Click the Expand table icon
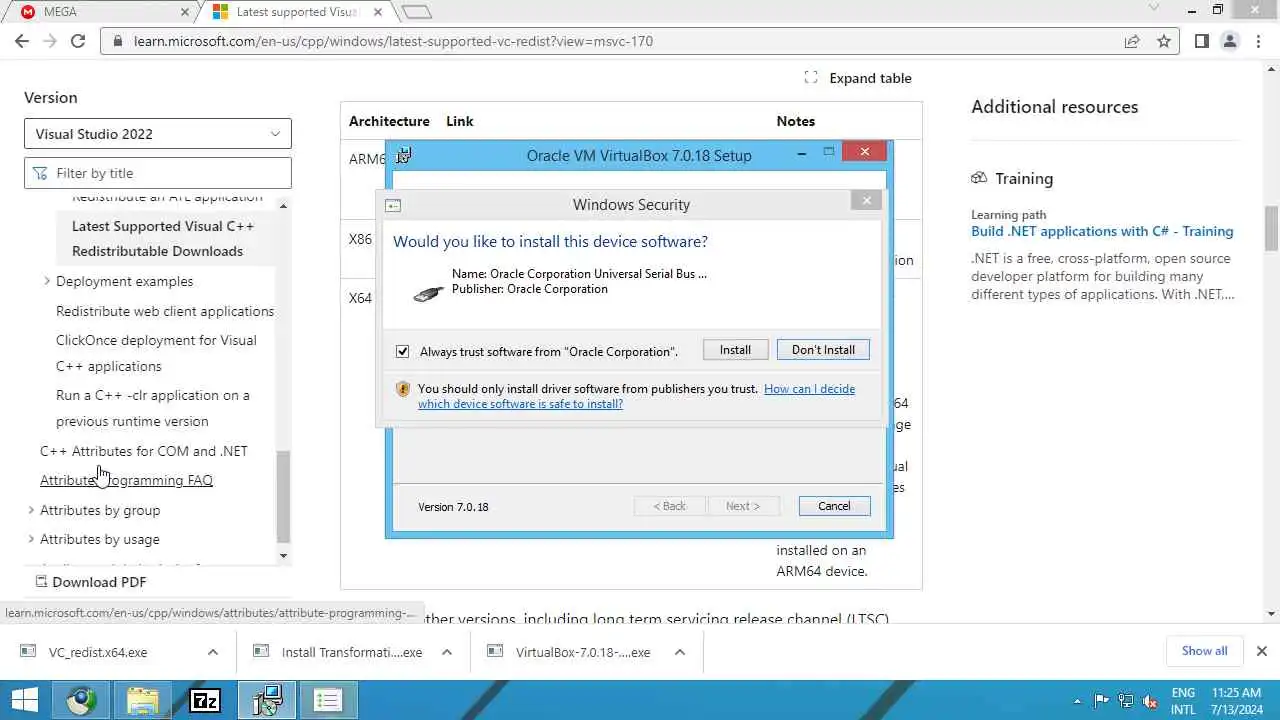 click(x=811, y=78)
